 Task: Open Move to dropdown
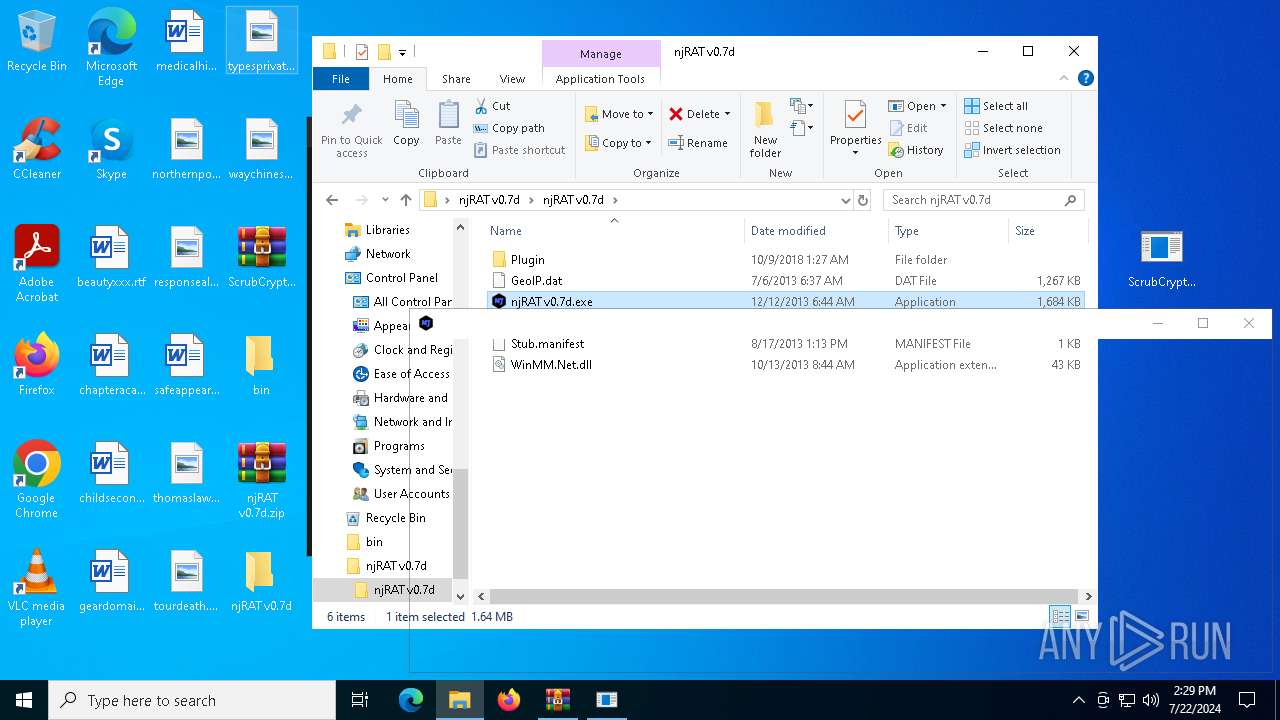pos(619,114)
